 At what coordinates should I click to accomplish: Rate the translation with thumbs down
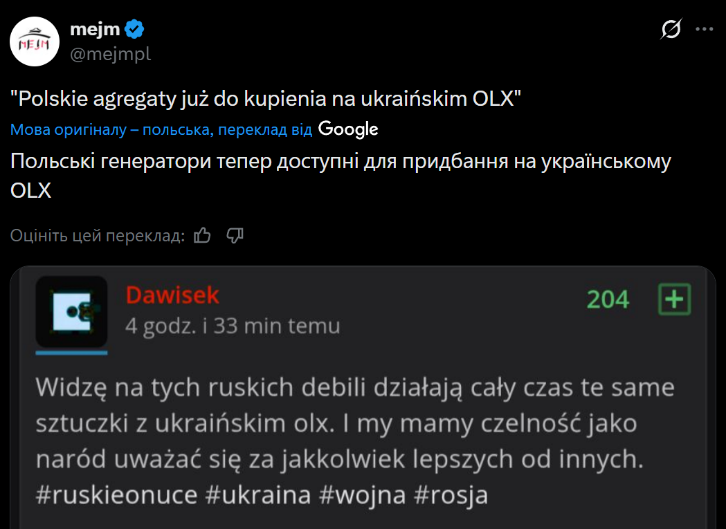[236, 236]
